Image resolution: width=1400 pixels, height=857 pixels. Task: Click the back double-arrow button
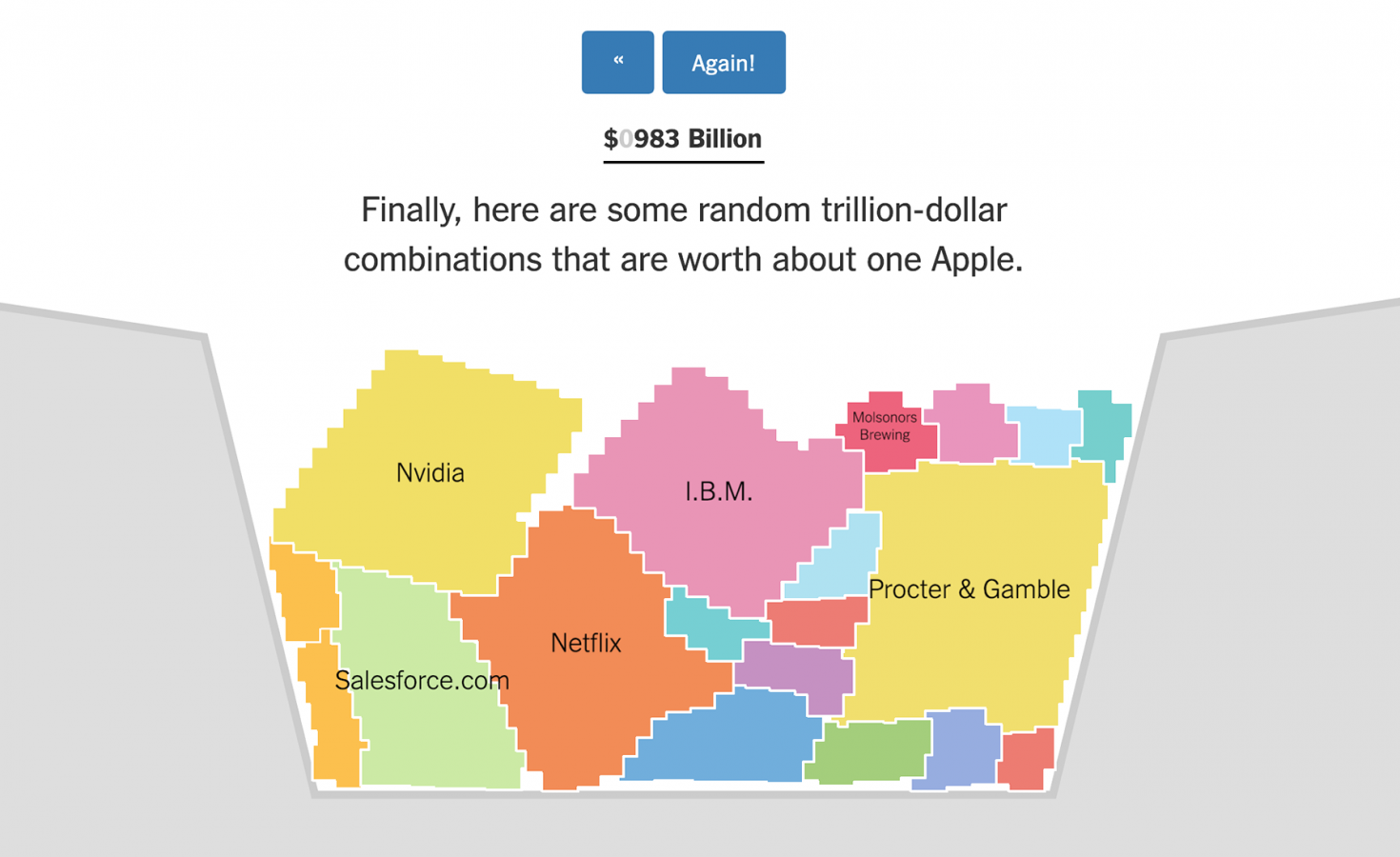[x=617, y=63]
